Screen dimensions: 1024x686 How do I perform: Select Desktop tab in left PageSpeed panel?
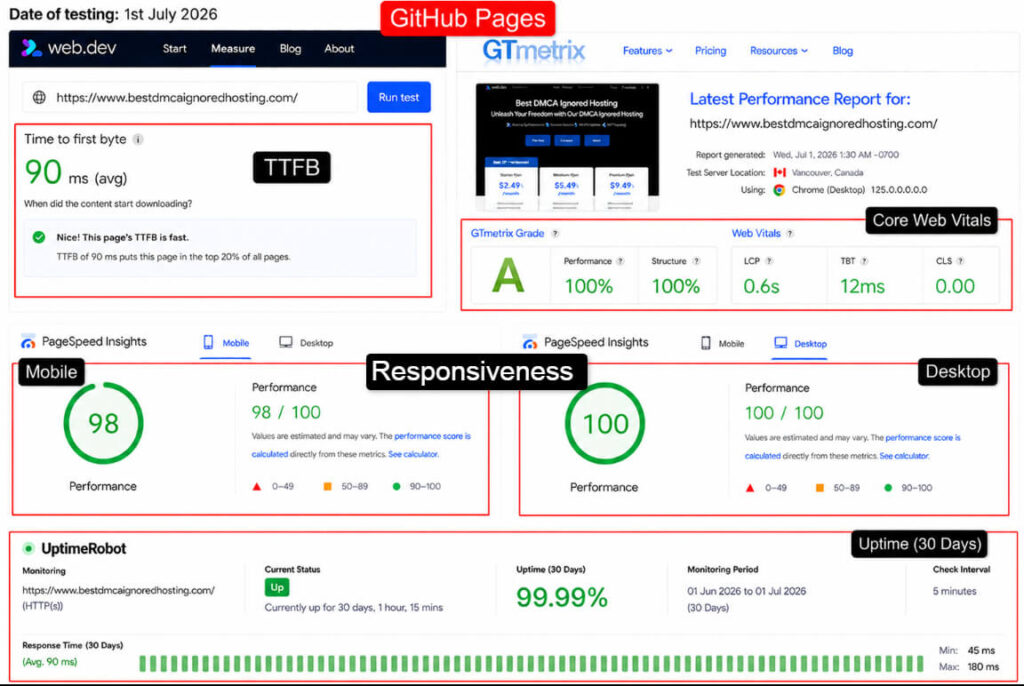click(306, 342)
